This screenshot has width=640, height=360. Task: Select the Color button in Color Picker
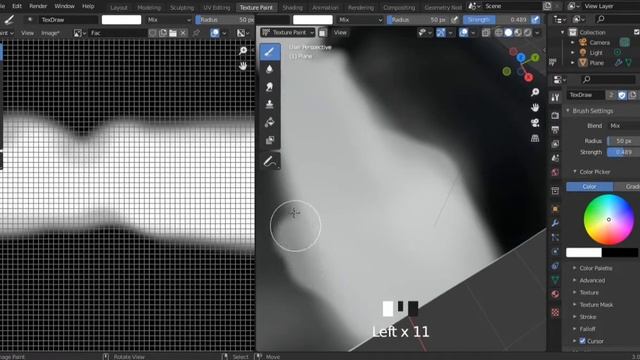click(589, 187)
